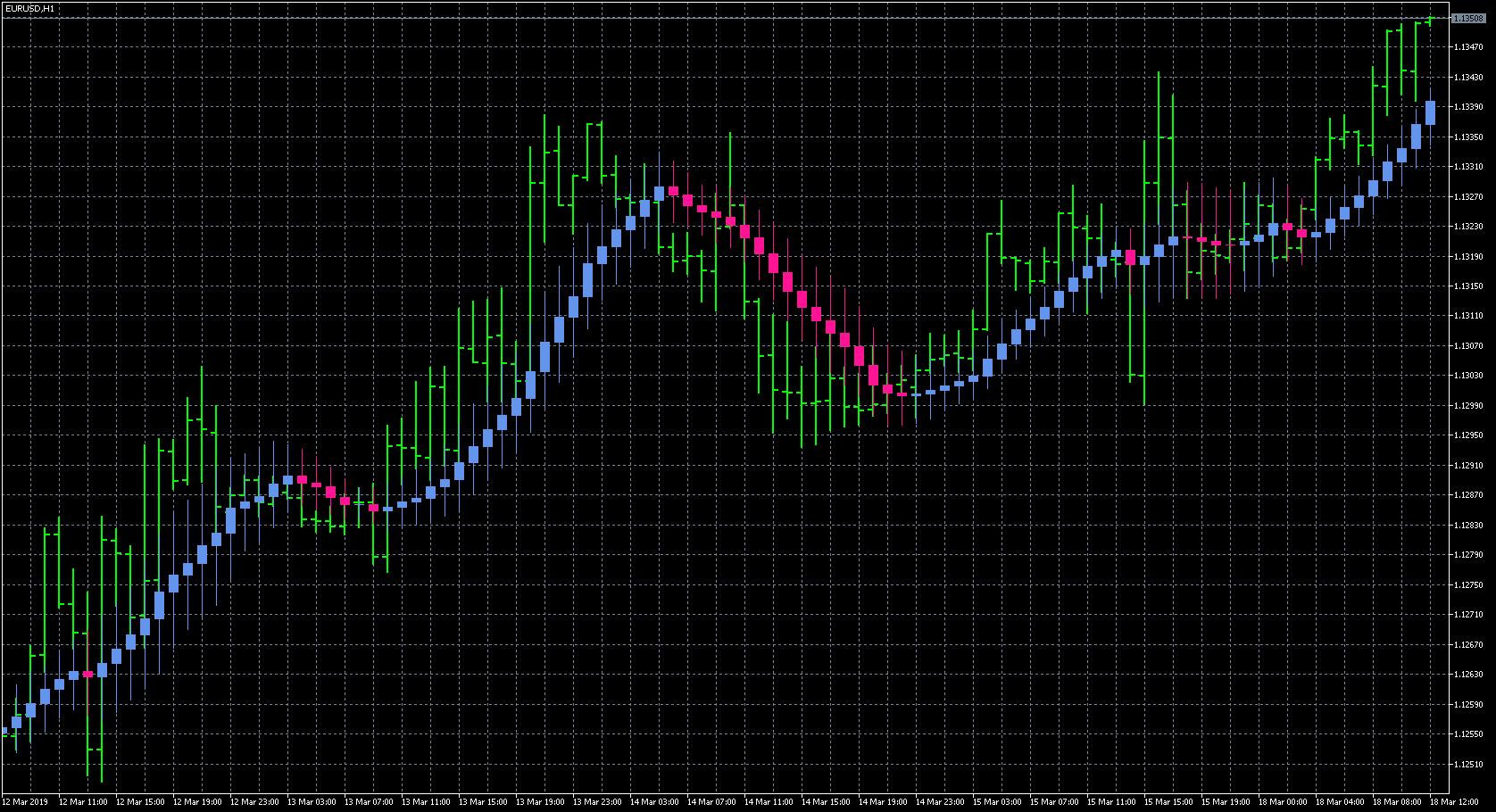Screen dimensions: 1496x812
Task: Click the EURUSD,H1 chart title label
Action: 30,8
